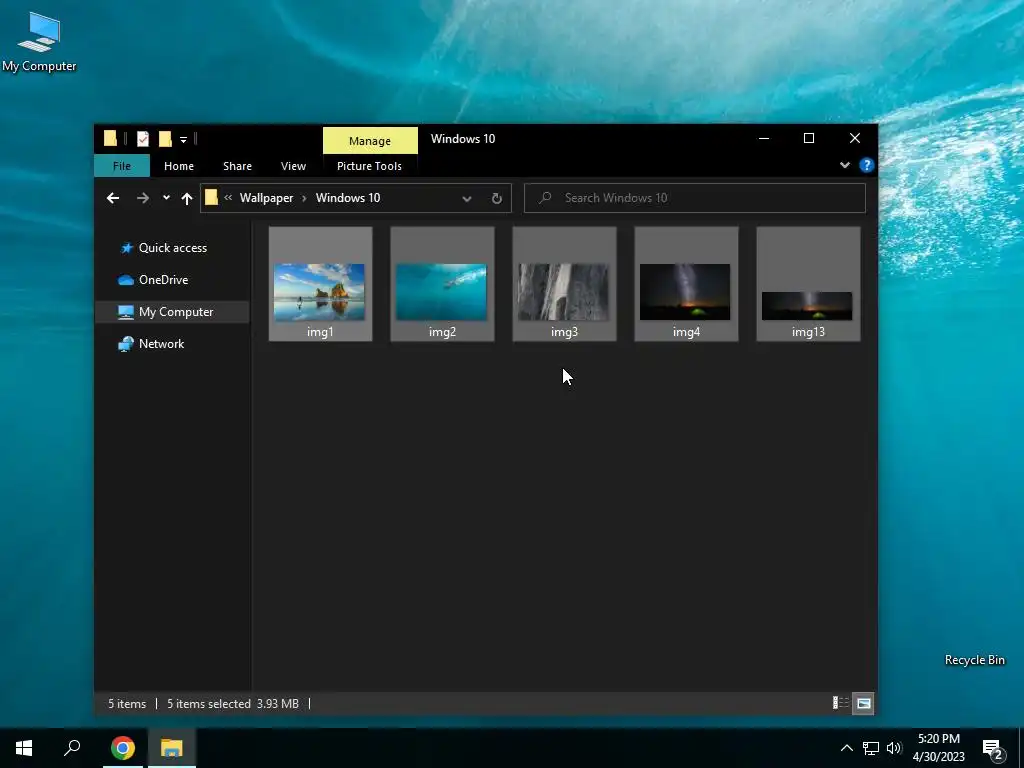The height and width of the screenshot is (768, 1024).
Task: Select the Recycle Bin on the desktop
Action: [x=974, y=660]
